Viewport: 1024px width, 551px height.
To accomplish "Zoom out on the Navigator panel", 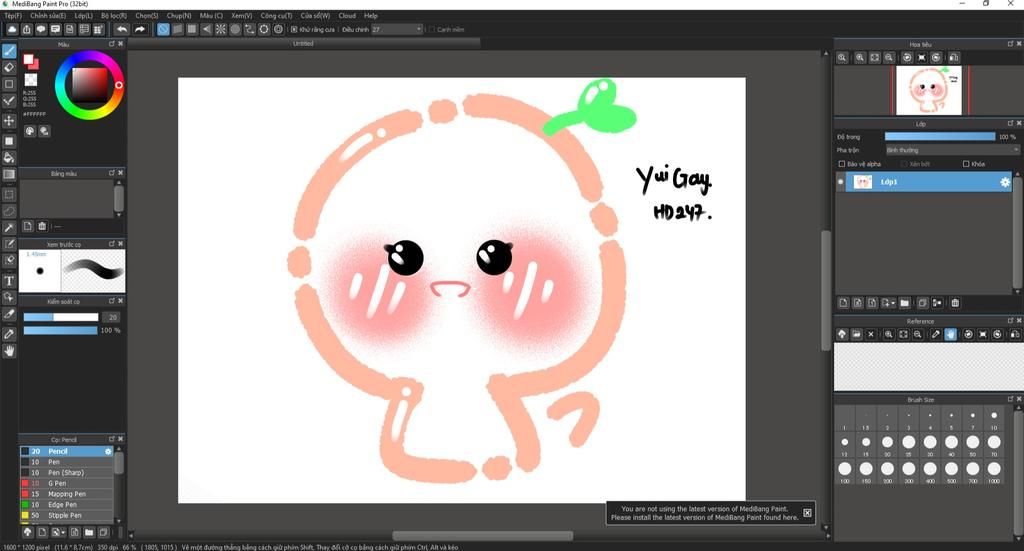I will (889, 57).
